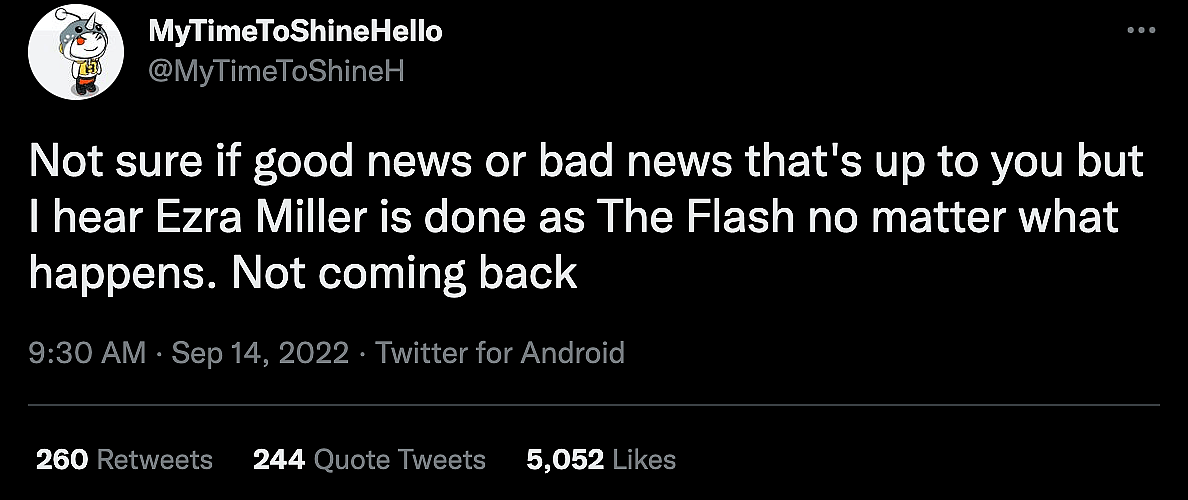Image resolution: width=1188 pixels, height=500 pixels.
Task: Click the Sep 14, 2022 date
Action: 258,352
